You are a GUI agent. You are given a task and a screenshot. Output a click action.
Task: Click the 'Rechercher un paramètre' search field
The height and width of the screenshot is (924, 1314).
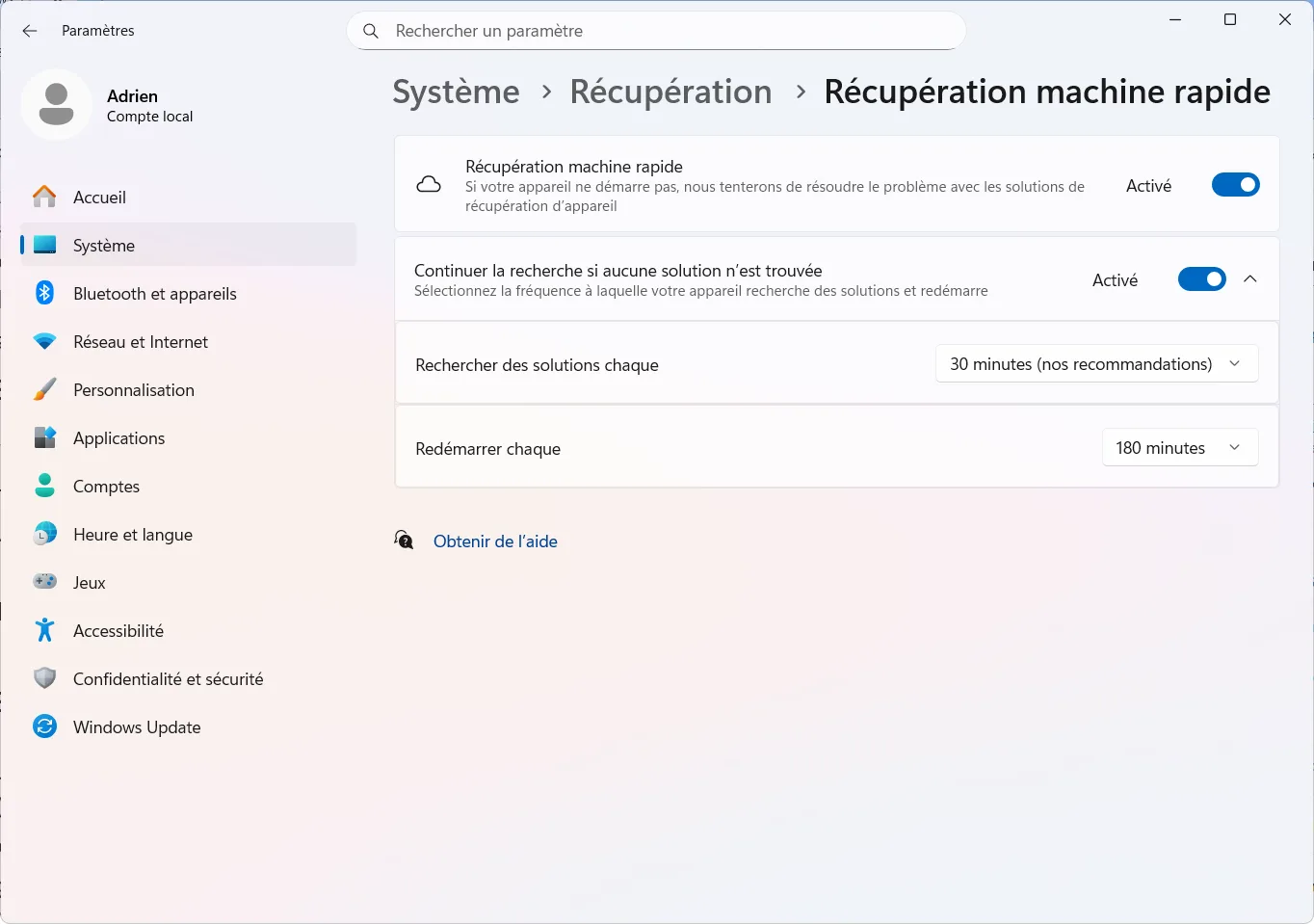(655, 30)
